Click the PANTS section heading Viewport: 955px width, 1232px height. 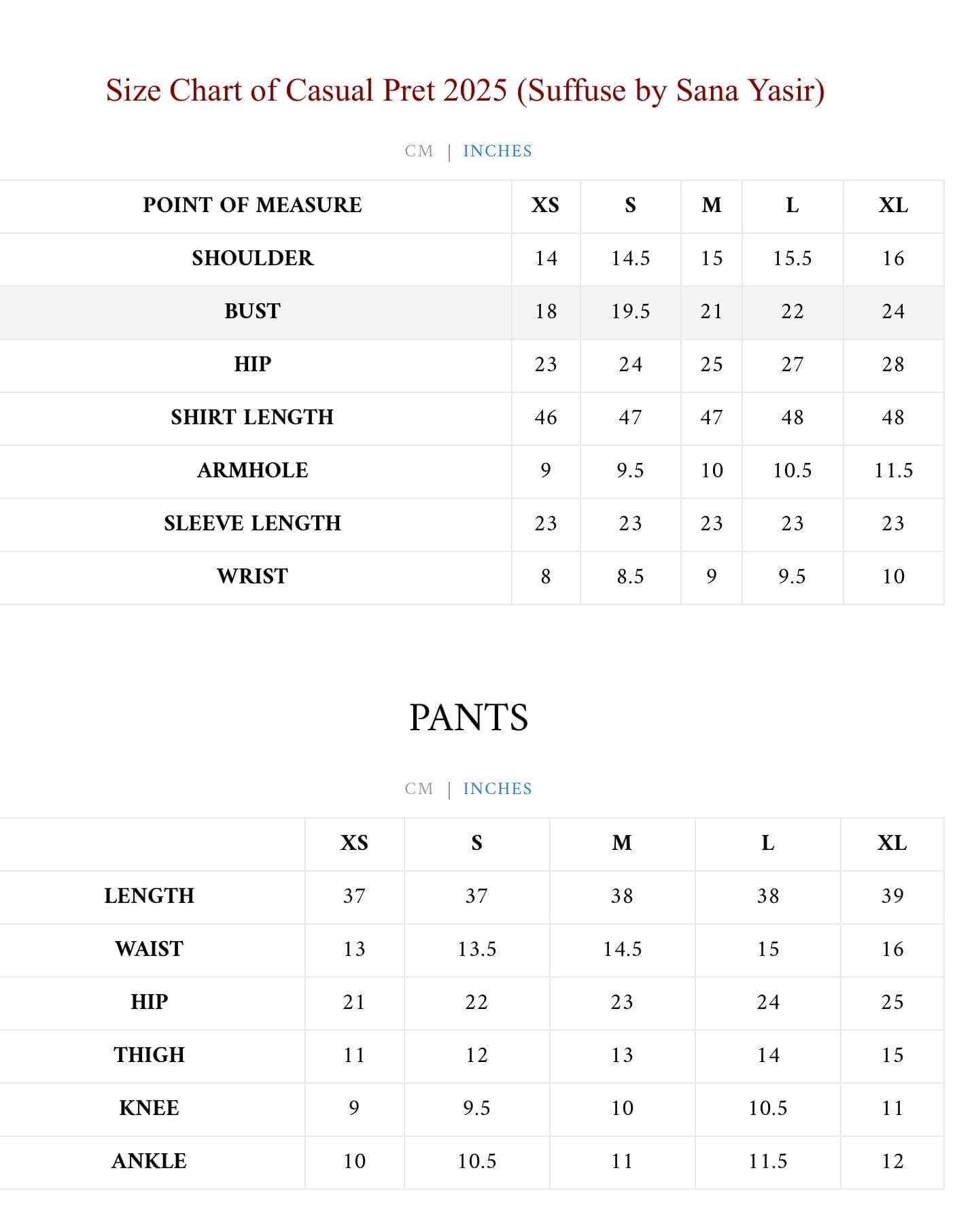468,718
